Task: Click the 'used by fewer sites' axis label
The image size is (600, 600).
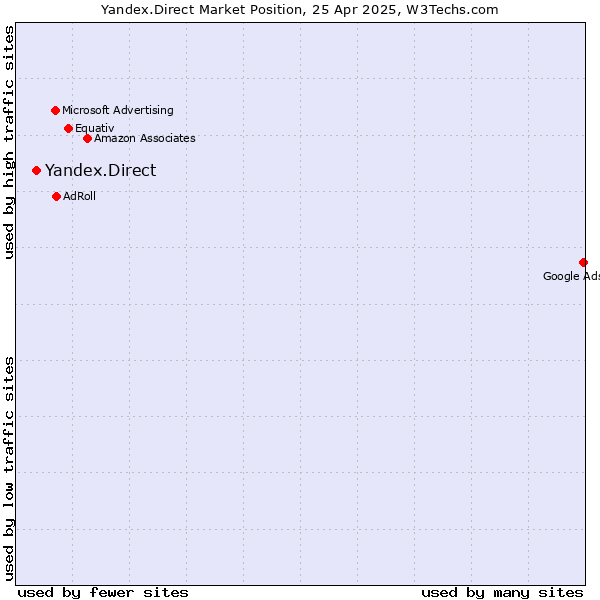Action: pos(103,593)
